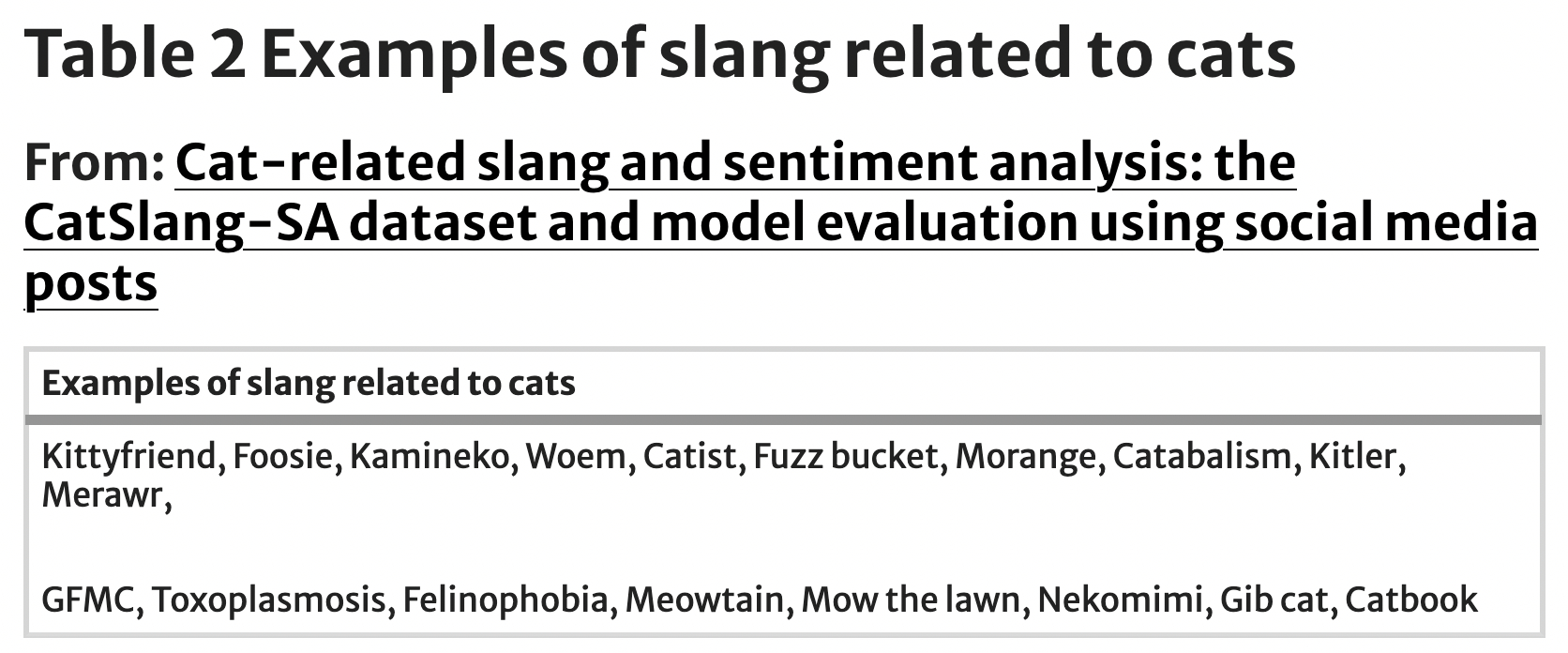Click the slang term 'Morange'

click(x=1025, y=457)
